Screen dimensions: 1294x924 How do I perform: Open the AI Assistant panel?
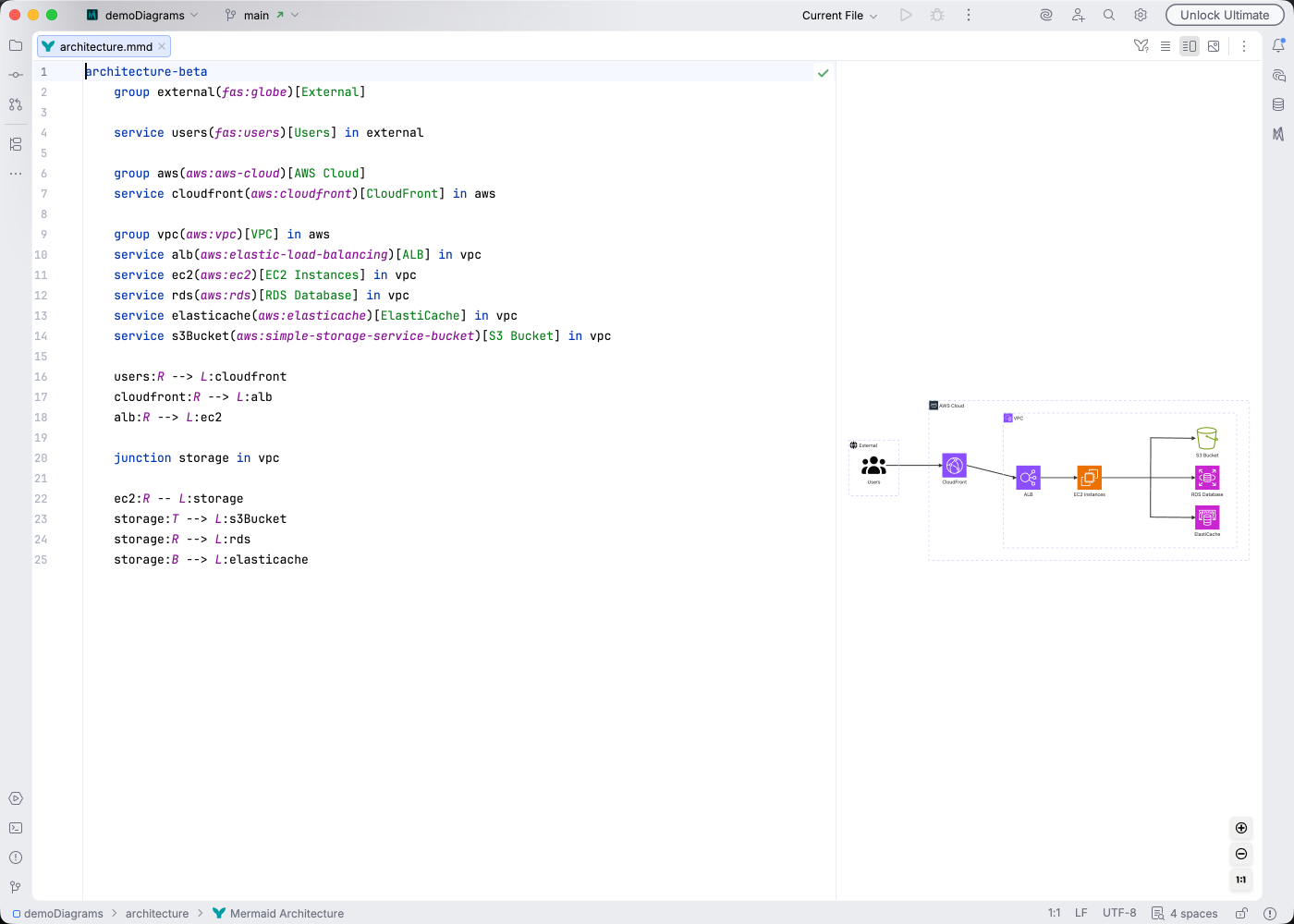pyautogui.click(x=1044, y=15)
